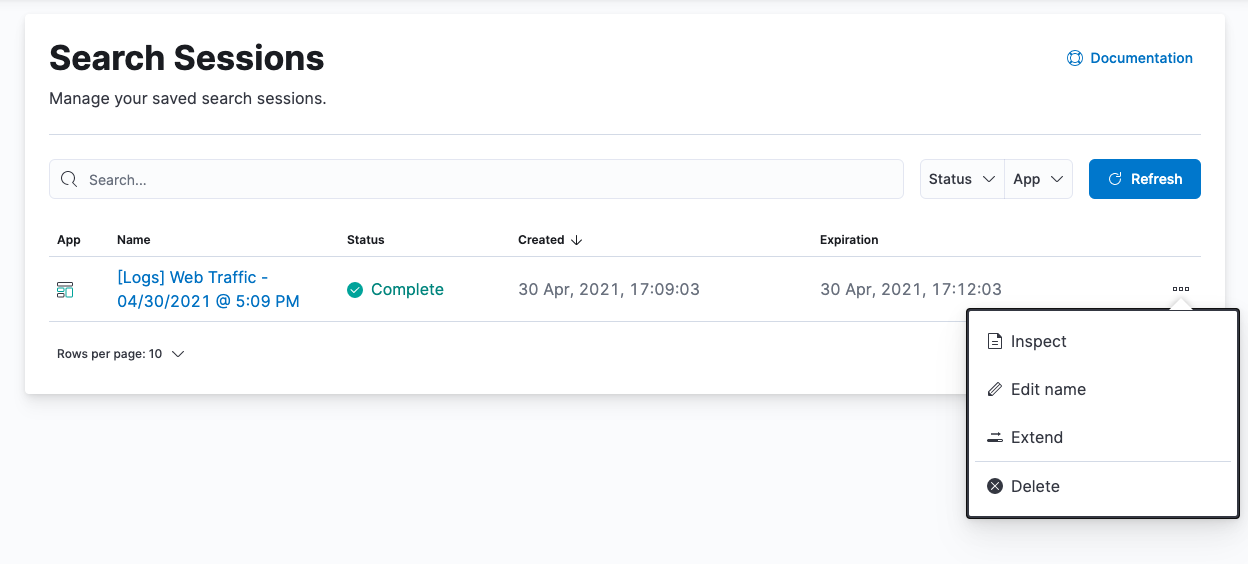Click the Delete cross-circle icon
The image size is (1248, 564).
click(995, 486)
